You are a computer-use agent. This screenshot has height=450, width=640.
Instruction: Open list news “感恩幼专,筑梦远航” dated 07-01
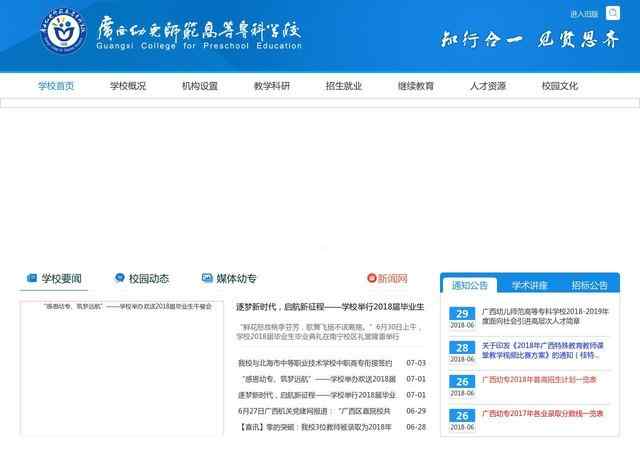(x=318, y=379)
